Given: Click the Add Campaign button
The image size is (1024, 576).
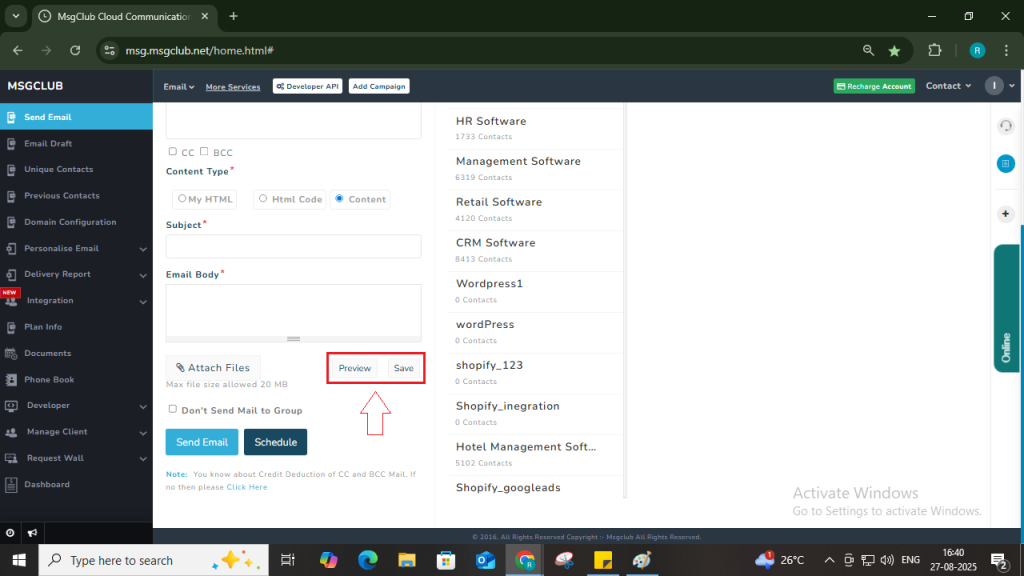Looking at the screenshot, I should (379, 86).
